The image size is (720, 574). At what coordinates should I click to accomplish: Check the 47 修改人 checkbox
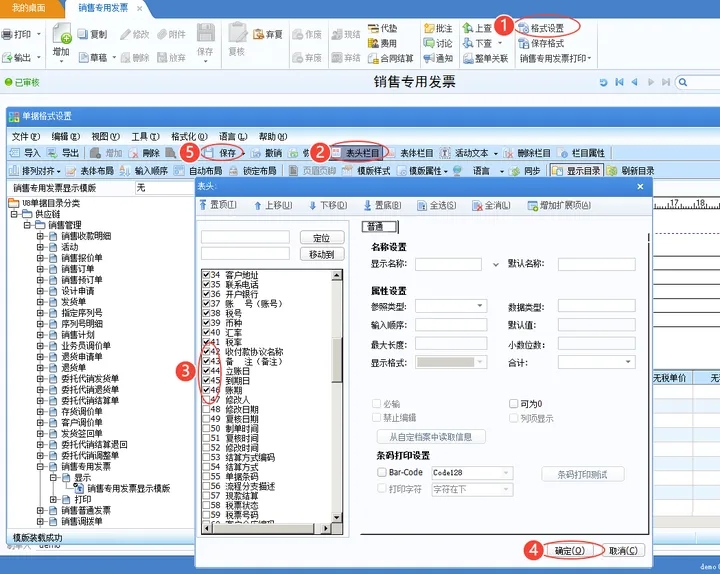[x=206, y=399]
